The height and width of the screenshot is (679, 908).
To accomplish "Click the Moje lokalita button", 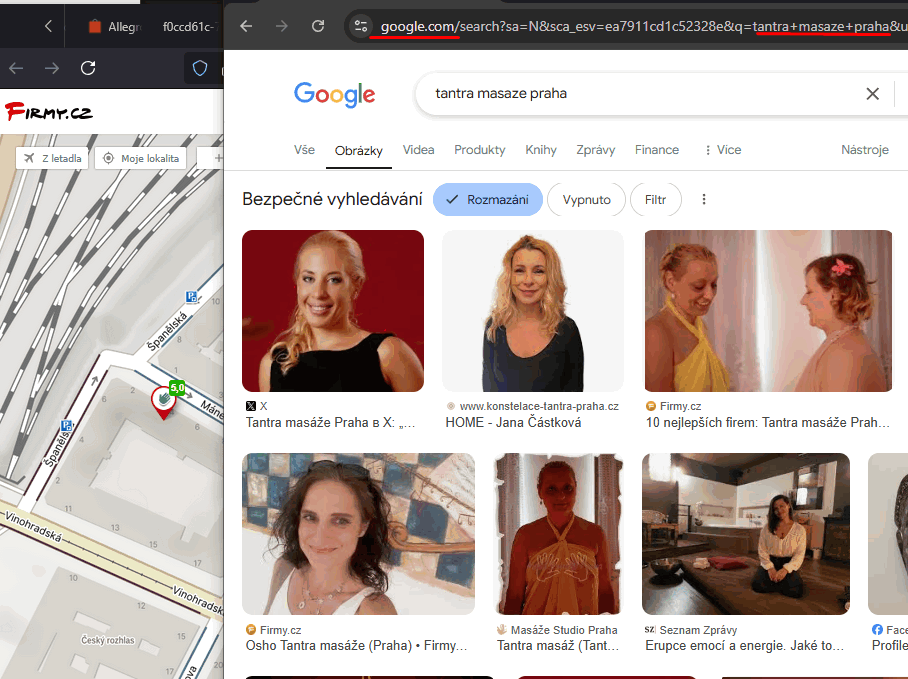I will [x=140, y=158].
